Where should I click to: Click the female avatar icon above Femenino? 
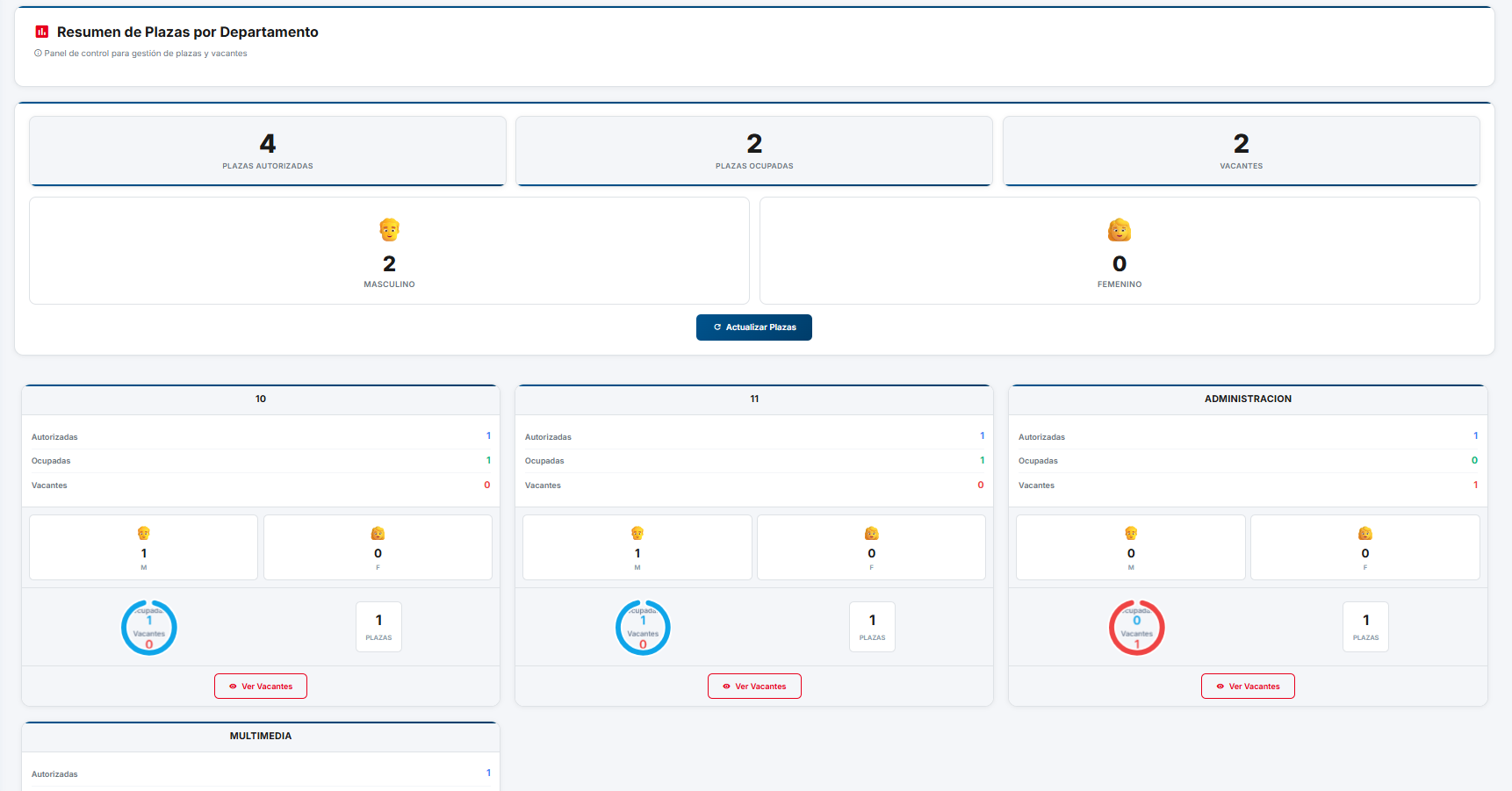click(x=1119, y=230)
